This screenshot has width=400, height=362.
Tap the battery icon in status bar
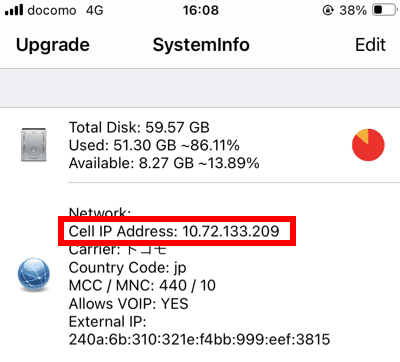click(x=383, y=10)
